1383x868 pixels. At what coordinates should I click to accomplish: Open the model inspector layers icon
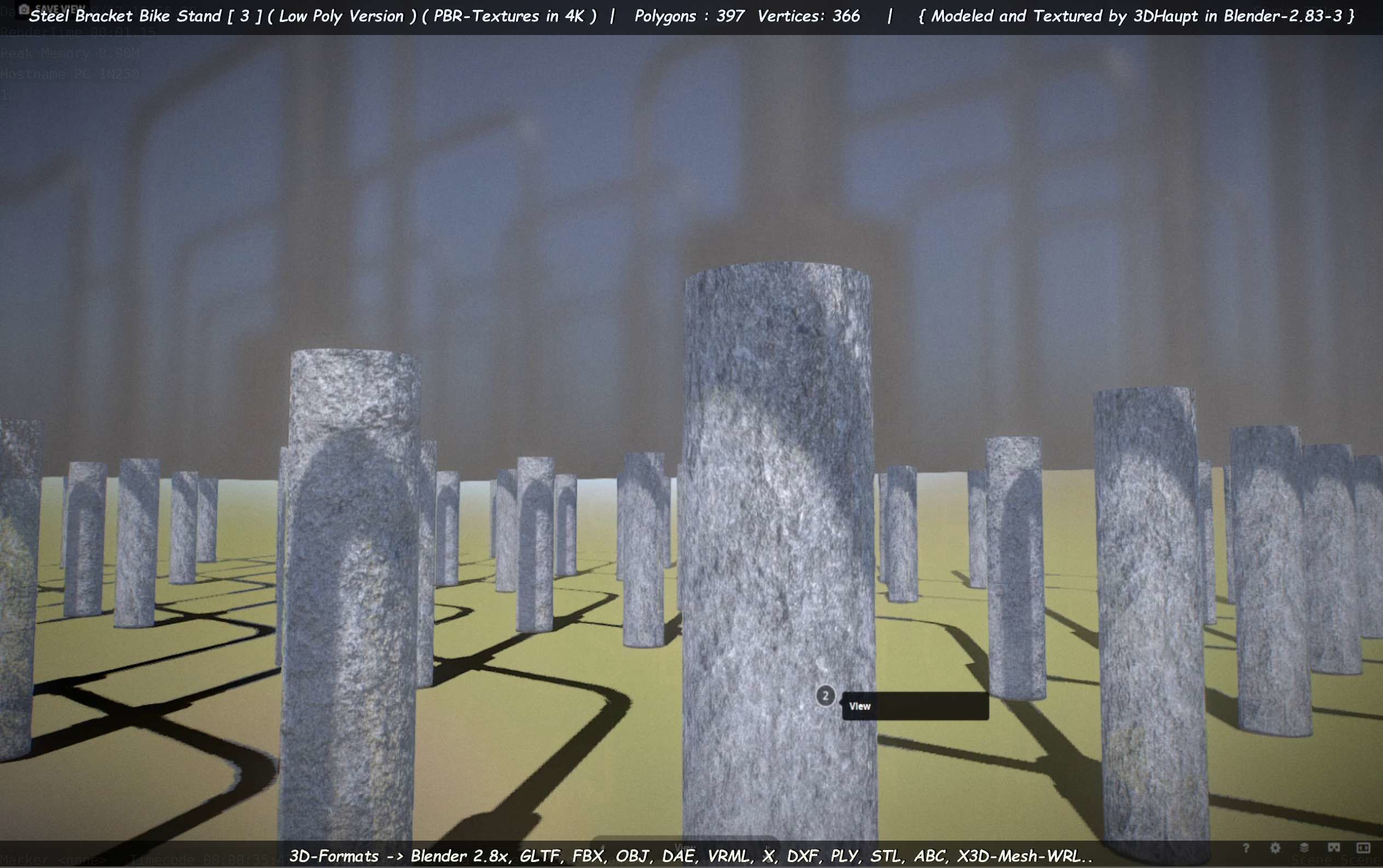(1304, 848)
